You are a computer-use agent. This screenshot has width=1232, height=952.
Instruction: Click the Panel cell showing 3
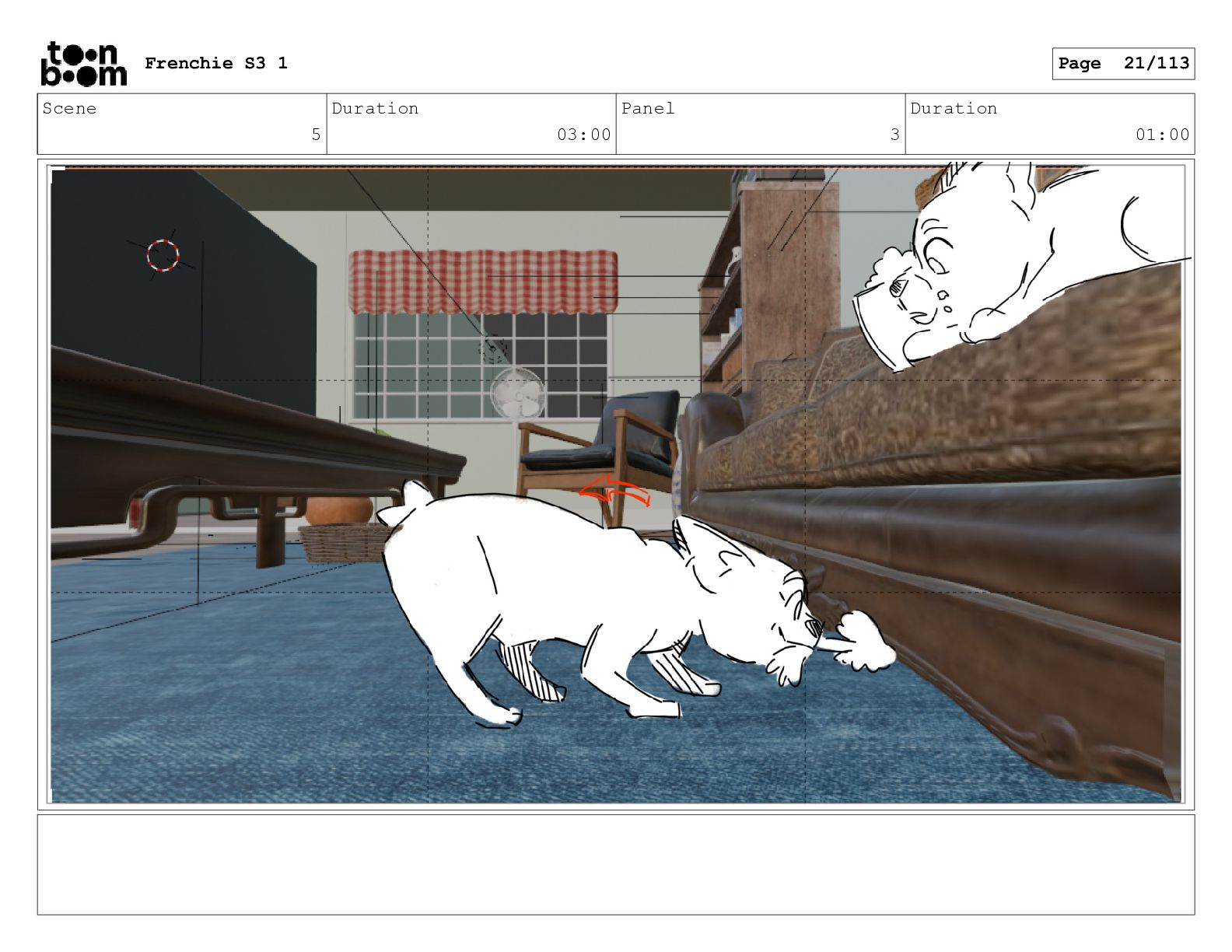pyautogui.click(x=761, y=124)
